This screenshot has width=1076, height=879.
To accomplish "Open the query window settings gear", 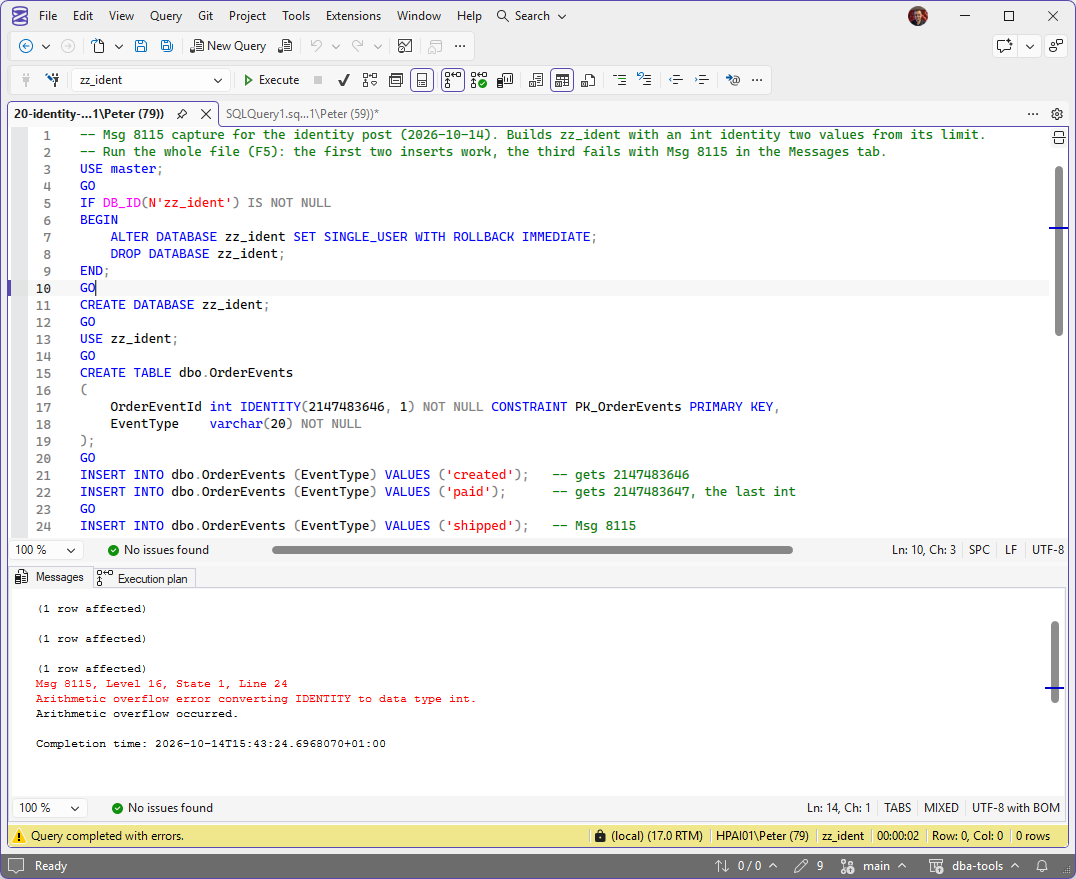I will tap(1057, 114).
